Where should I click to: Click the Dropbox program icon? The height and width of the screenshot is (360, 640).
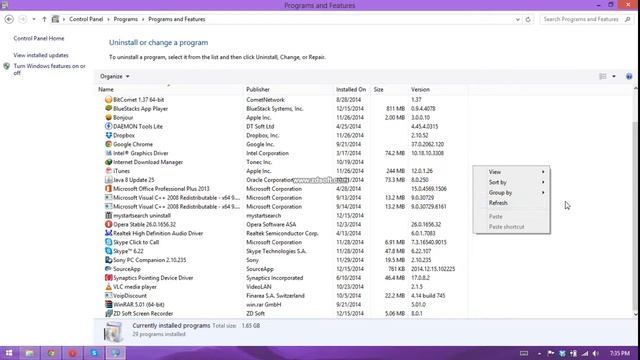pyautogui.click(x=108, y=136)
